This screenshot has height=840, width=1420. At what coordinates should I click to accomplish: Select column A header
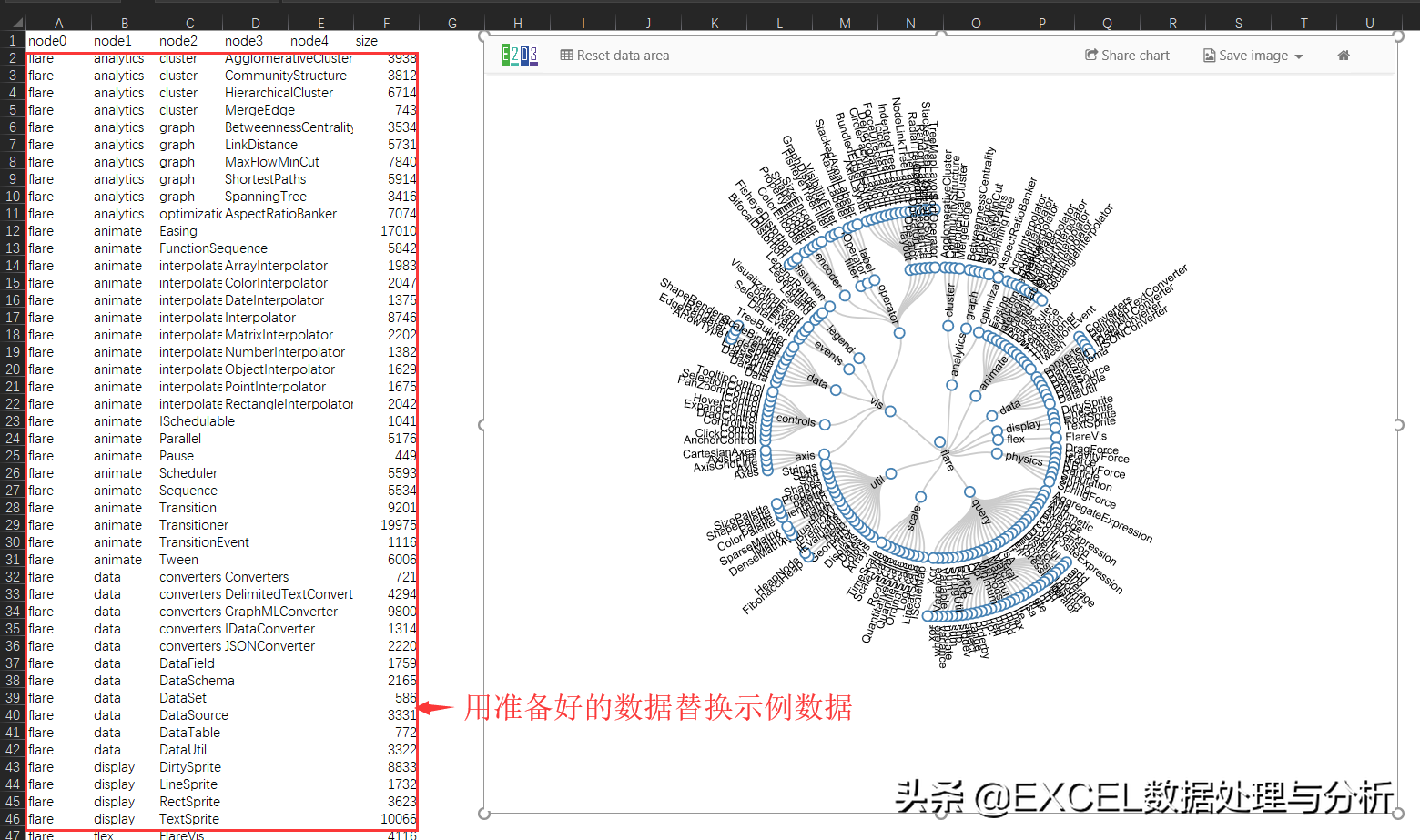point(59,24)
